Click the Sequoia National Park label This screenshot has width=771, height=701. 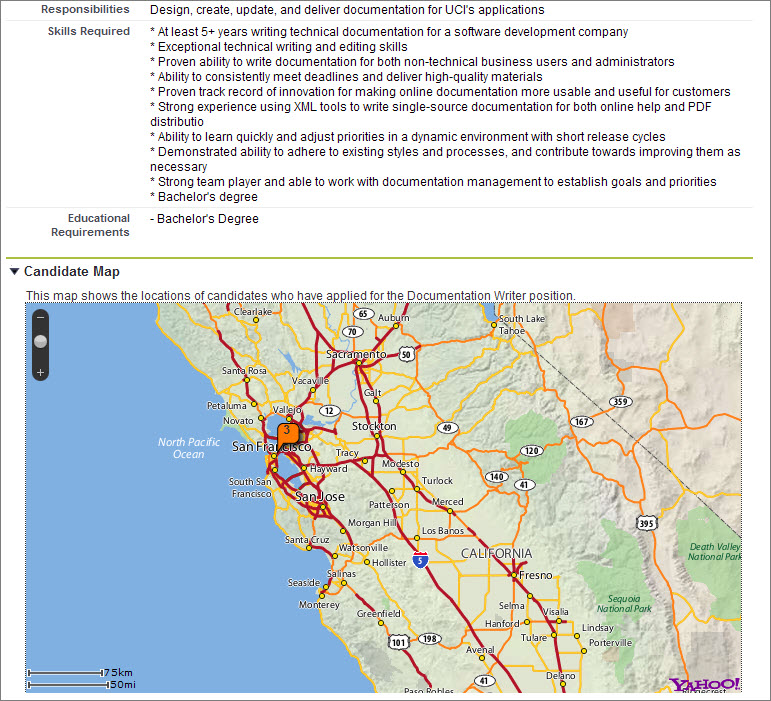pyautogui.click(x=624, y=604)
